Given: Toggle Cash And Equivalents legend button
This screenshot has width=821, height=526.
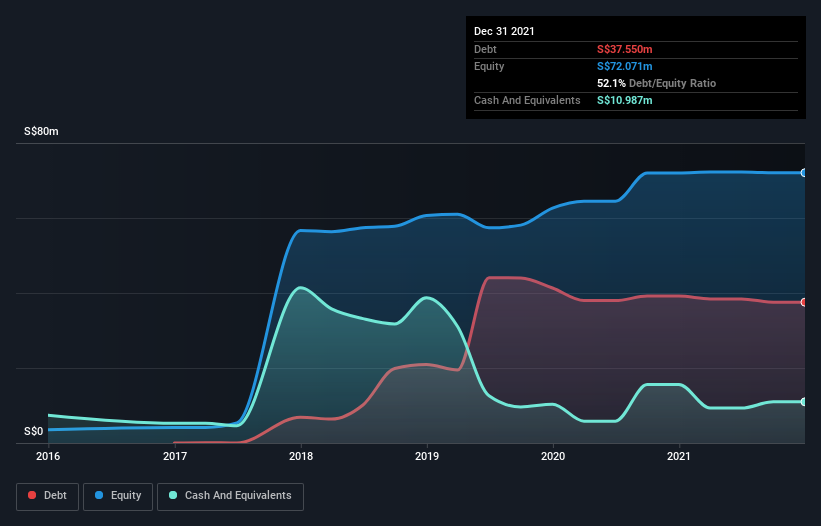Looking at the screenshot, I should coord(230,496).
